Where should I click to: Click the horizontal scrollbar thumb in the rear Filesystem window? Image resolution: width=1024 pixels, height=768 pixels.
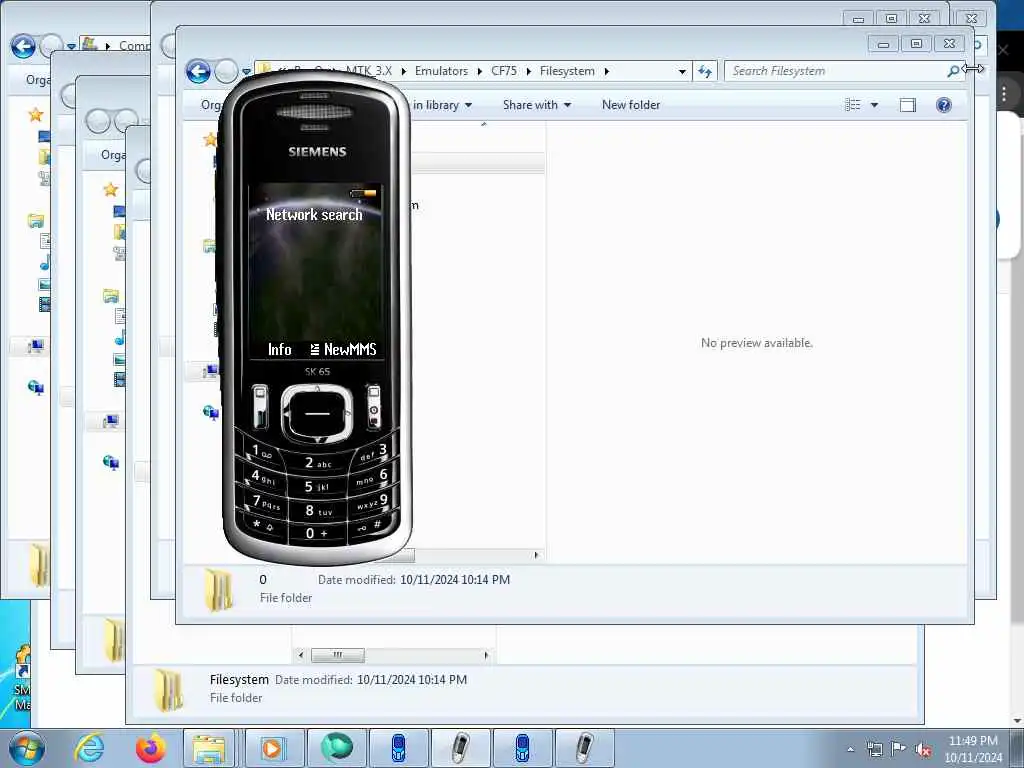tap(338, 654)
